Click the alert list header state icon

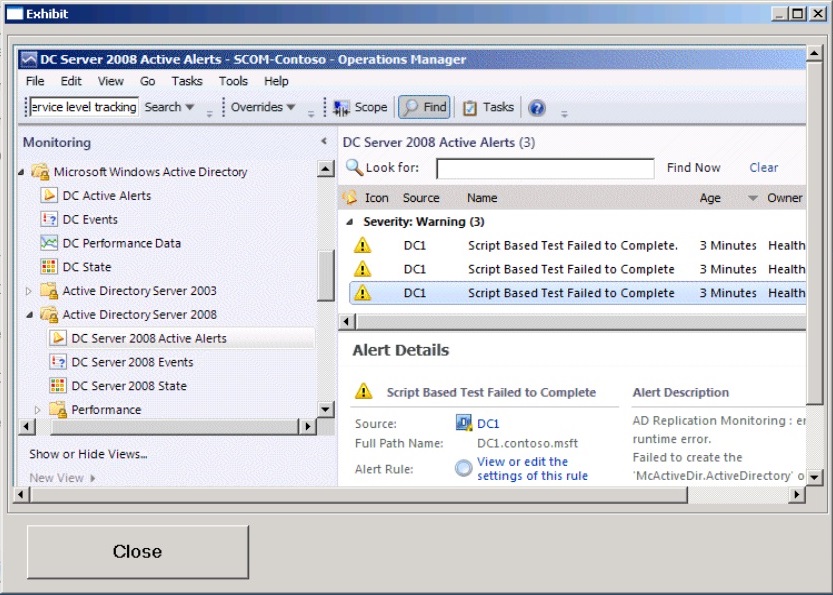coord(350,198)
